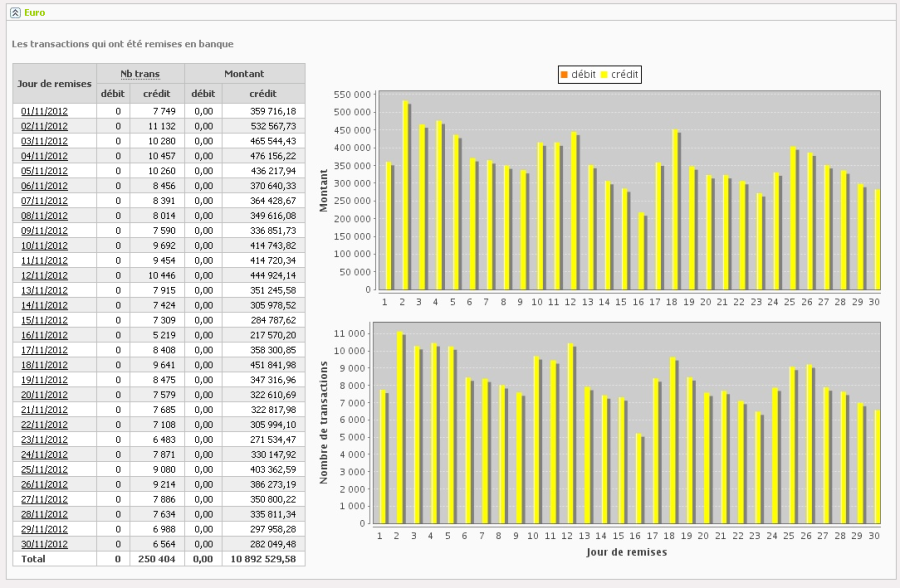
Task: Collapse the Euro panel with chevron icon
Action: (x=15, y=13)
